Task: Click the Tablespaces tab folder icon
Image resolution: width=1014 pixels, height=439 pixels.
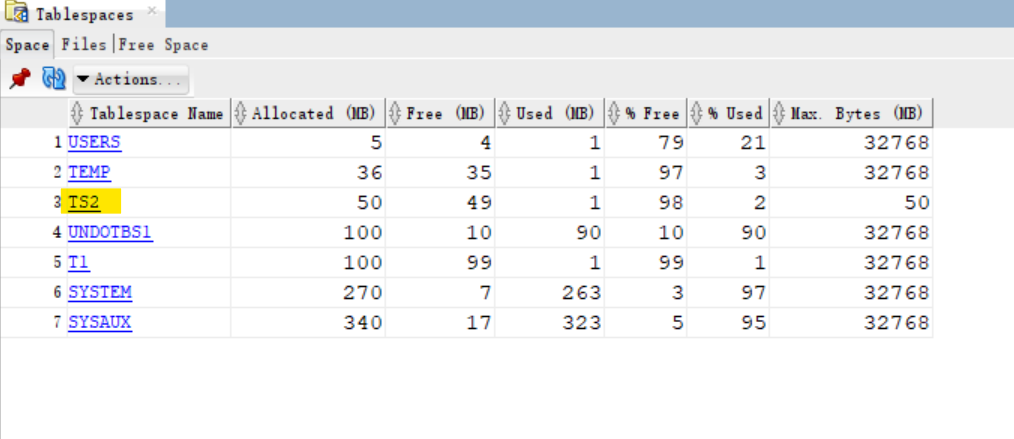Action: (16, 12)
